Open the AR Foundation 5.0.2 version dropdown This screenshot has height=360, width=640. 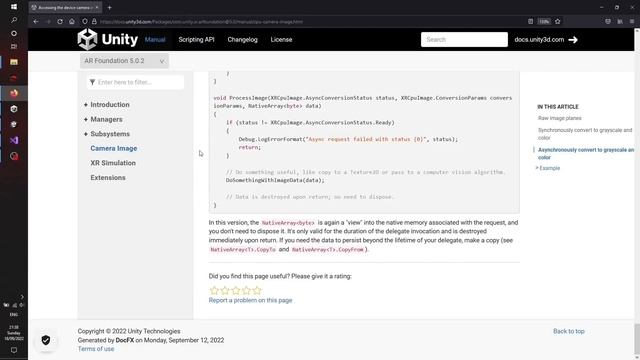[x=124, y=61]
